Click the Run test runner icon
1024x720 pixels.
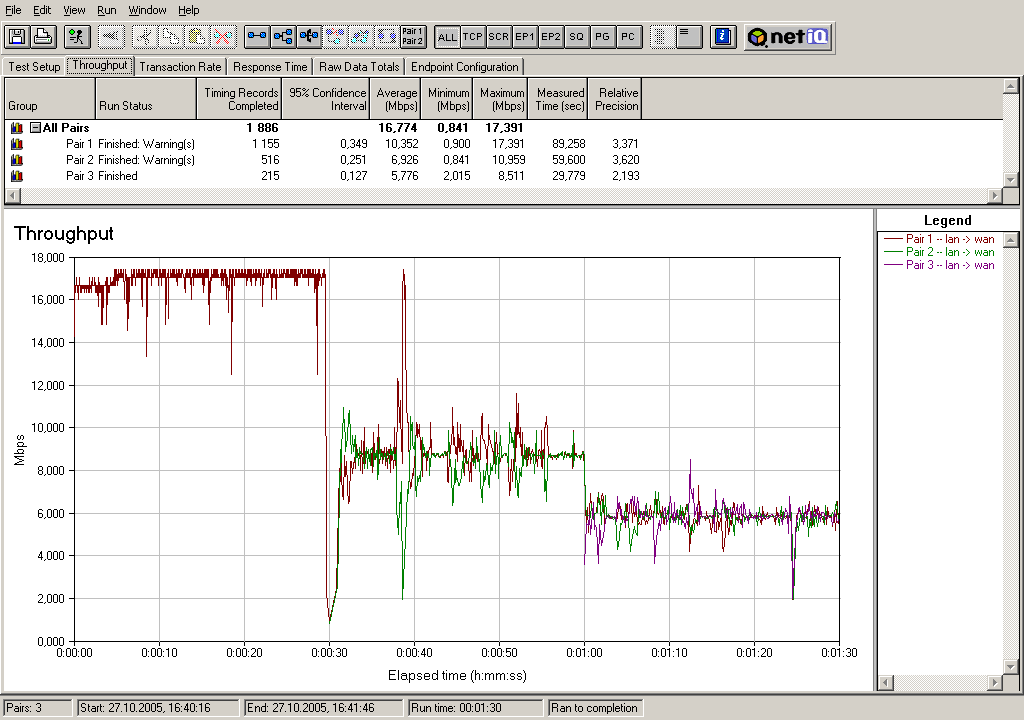click(x=76, y=37)
